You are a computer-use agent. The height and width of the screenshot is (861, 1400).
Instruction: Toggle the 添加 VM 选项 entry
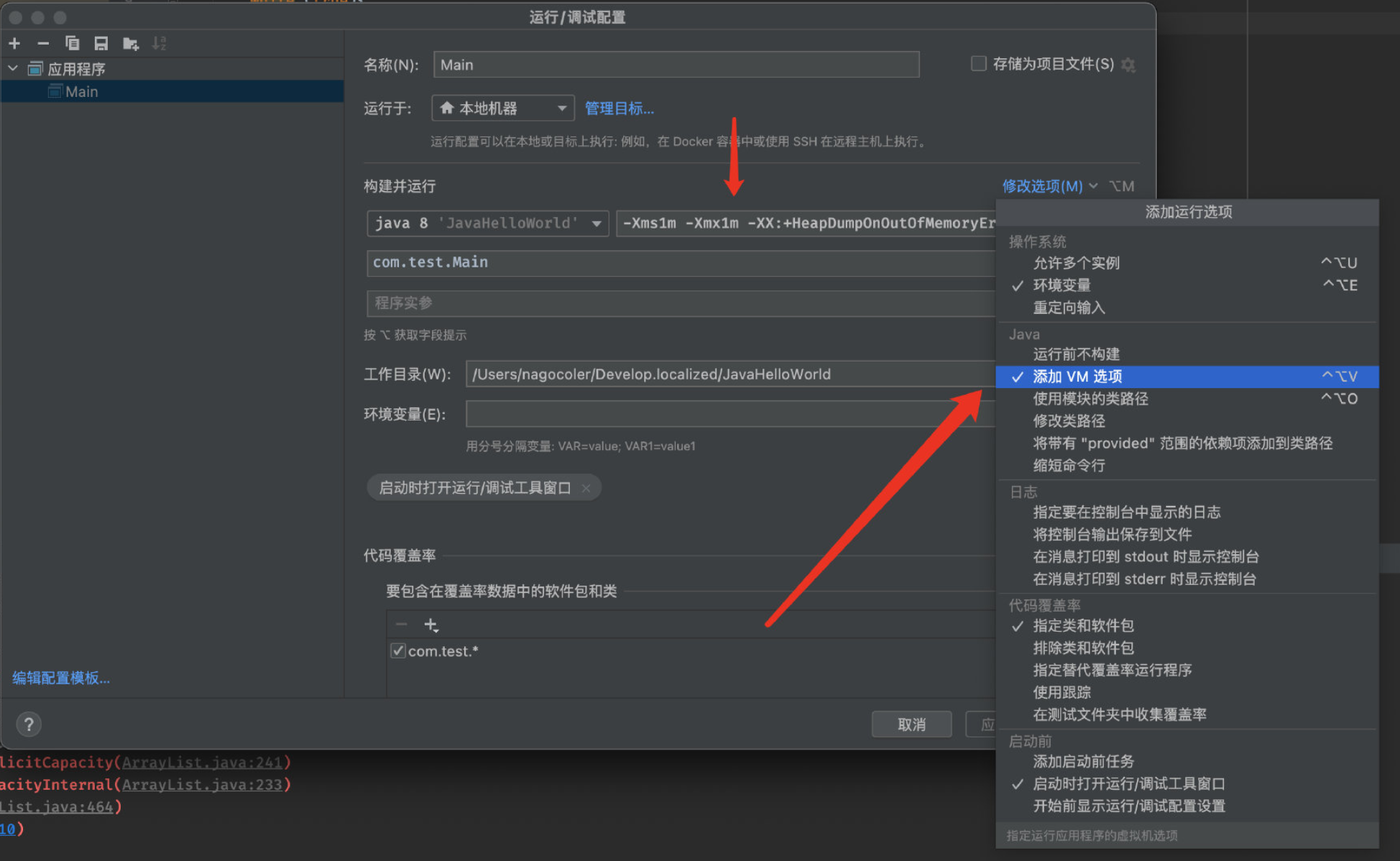tap(1187, 377)
